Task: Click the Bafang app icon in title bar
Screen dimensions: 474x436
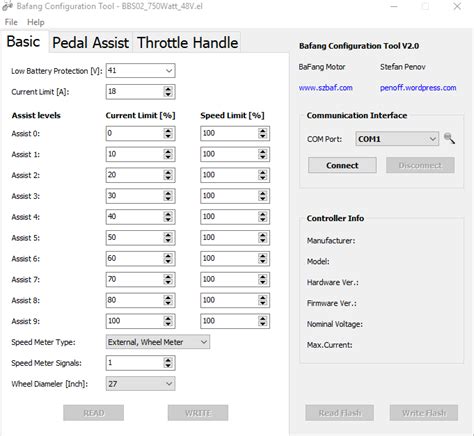Action: 7,6
